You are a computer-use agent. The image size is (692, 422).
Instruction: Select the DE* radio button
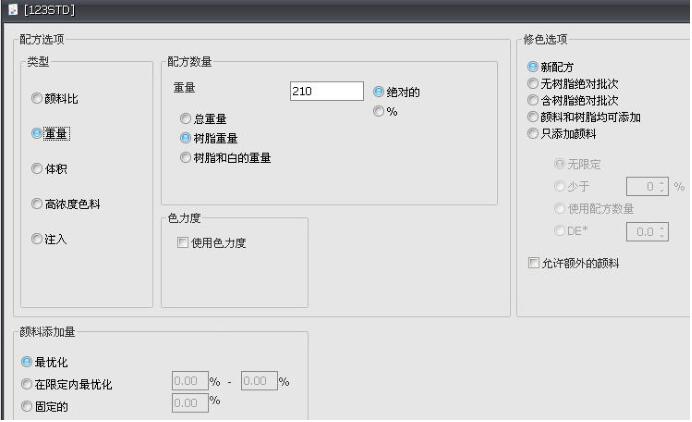coord(559,230)
